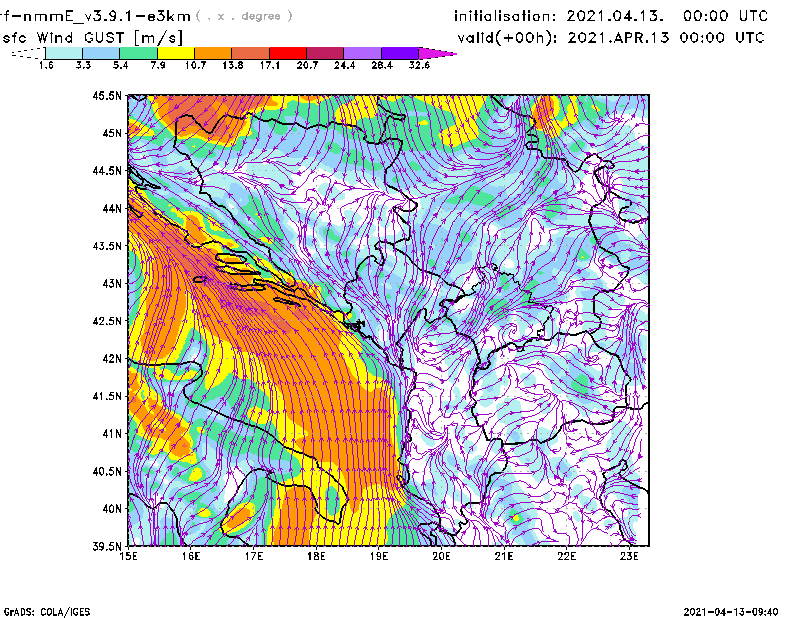This screenshot has width=800, height=618.
Task: Click the 42.5N latitude label
Action: [x=107, y=321]
